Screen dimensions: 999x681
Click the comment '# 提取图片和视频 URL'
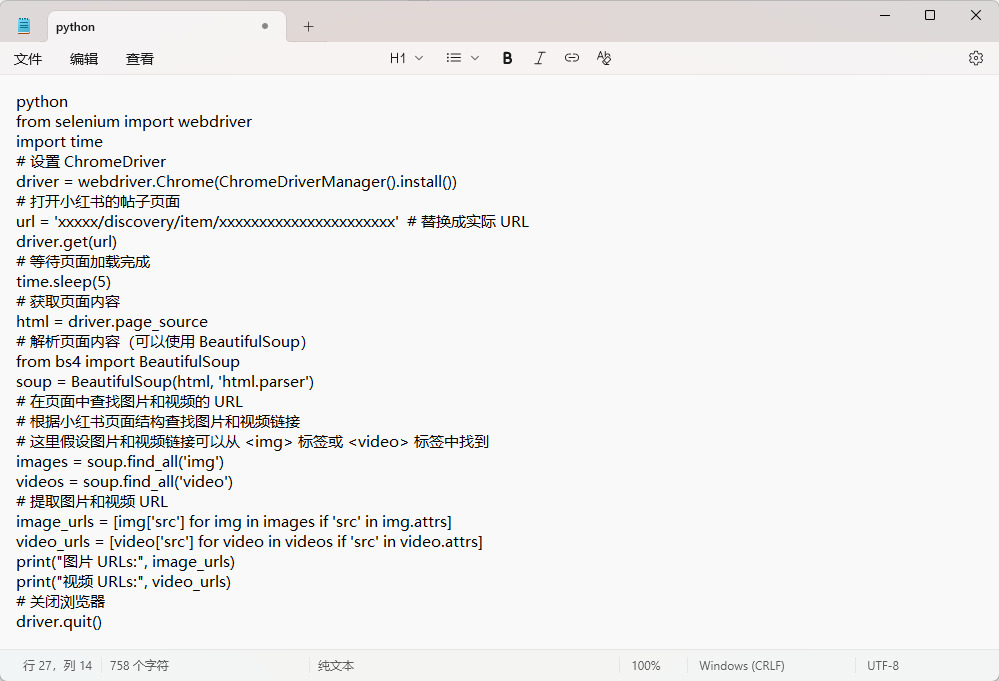[92, 502]
